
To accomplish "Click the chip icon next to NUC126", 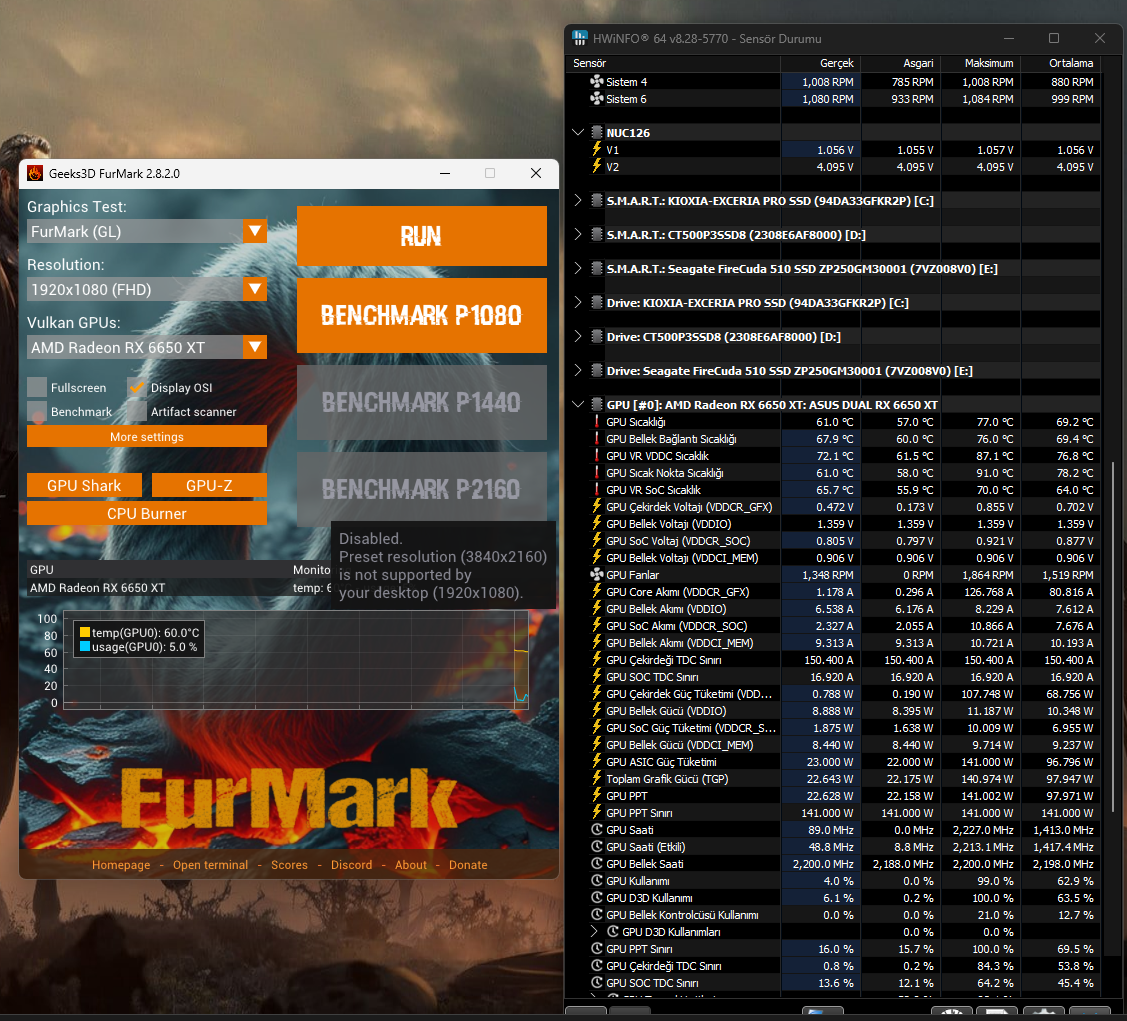I will 597,132.
